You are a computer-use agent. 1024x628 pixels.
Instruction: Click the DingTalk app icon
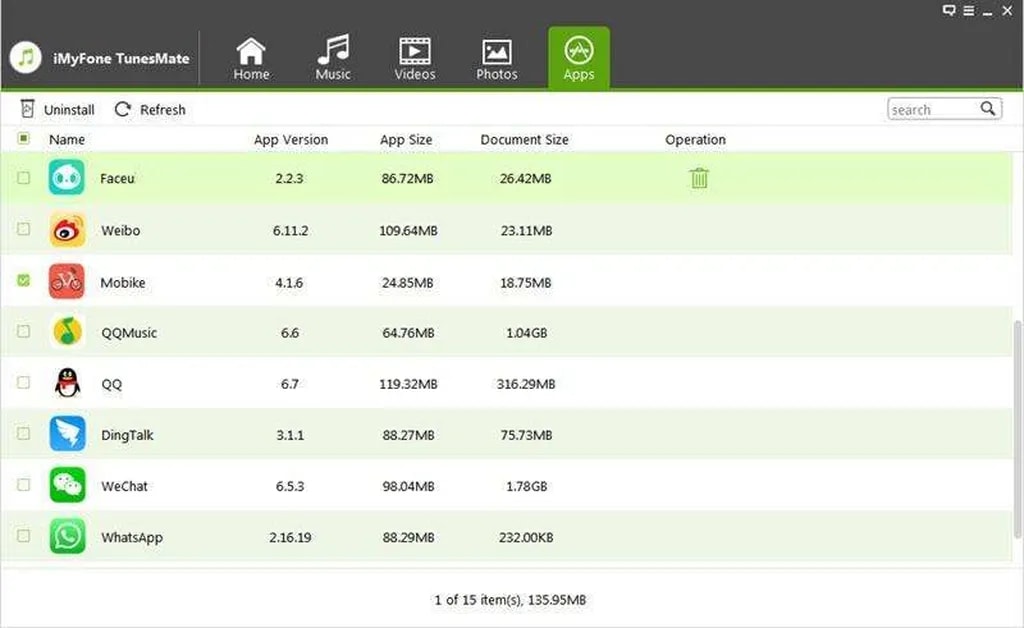pyautogui.click(x=67, y=434)
